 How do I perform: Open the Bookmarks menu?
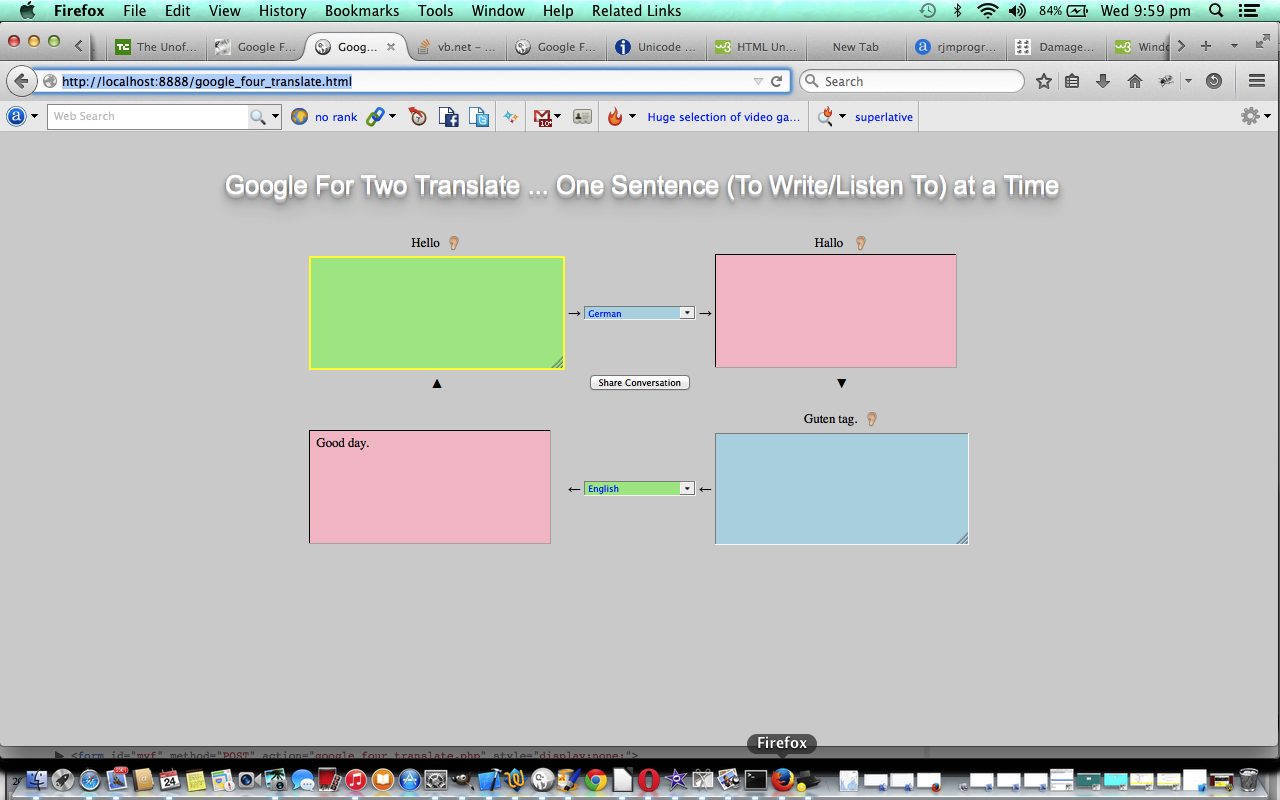[x=362, y=11]
